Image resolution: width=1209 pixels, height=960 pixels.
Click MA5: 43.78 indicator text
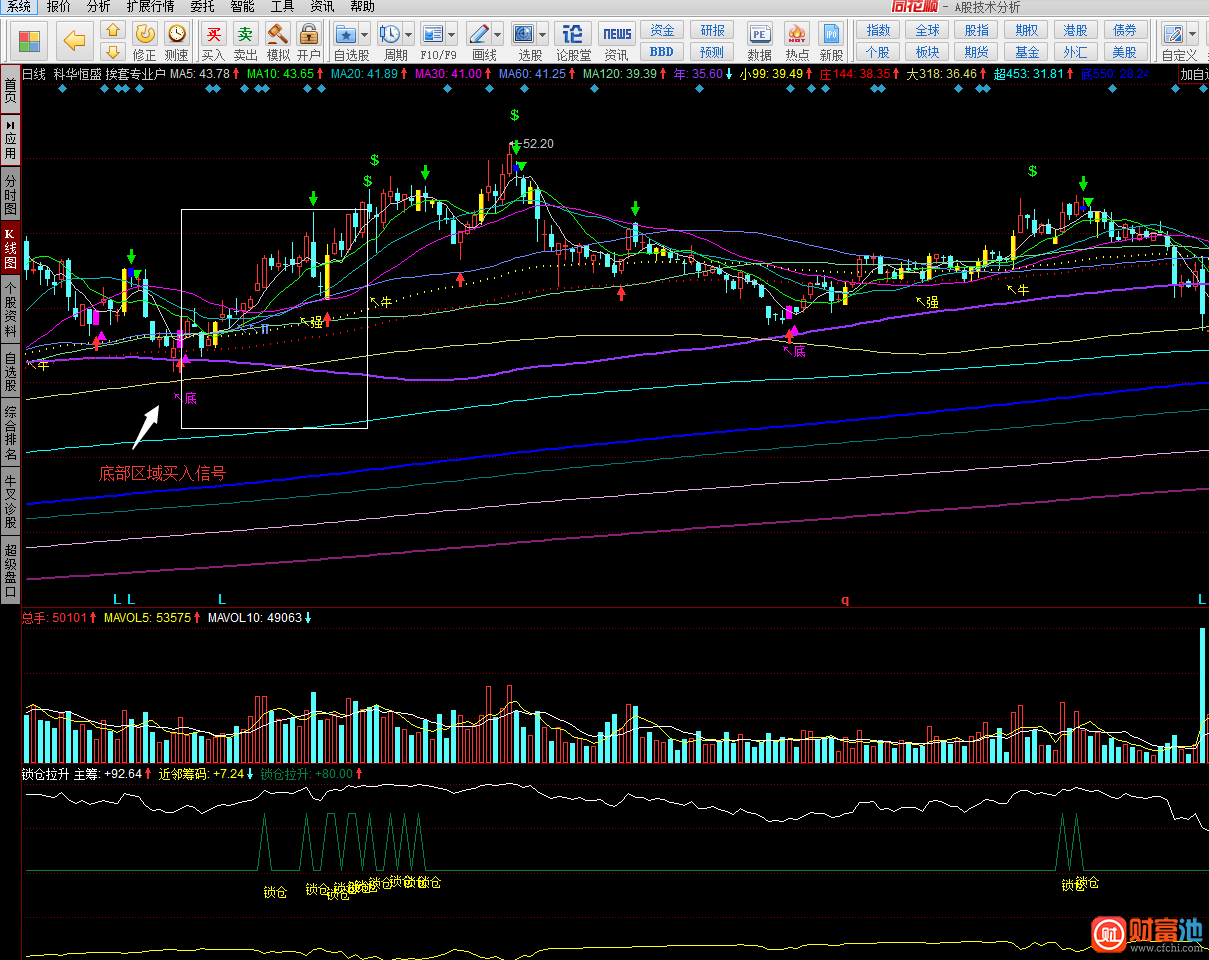[200, 74]
